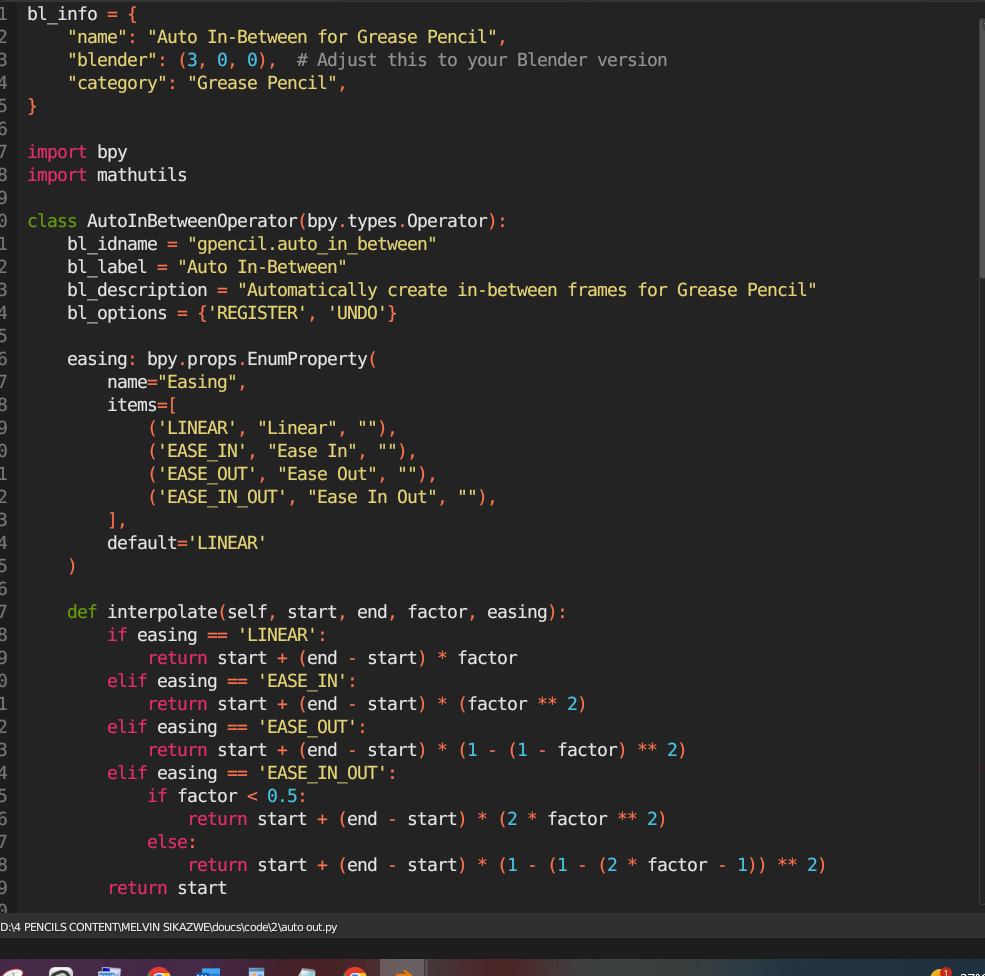Click the comment '# Adjust this to your Blender version'
The image size is (985, 976).
(482, 60)
